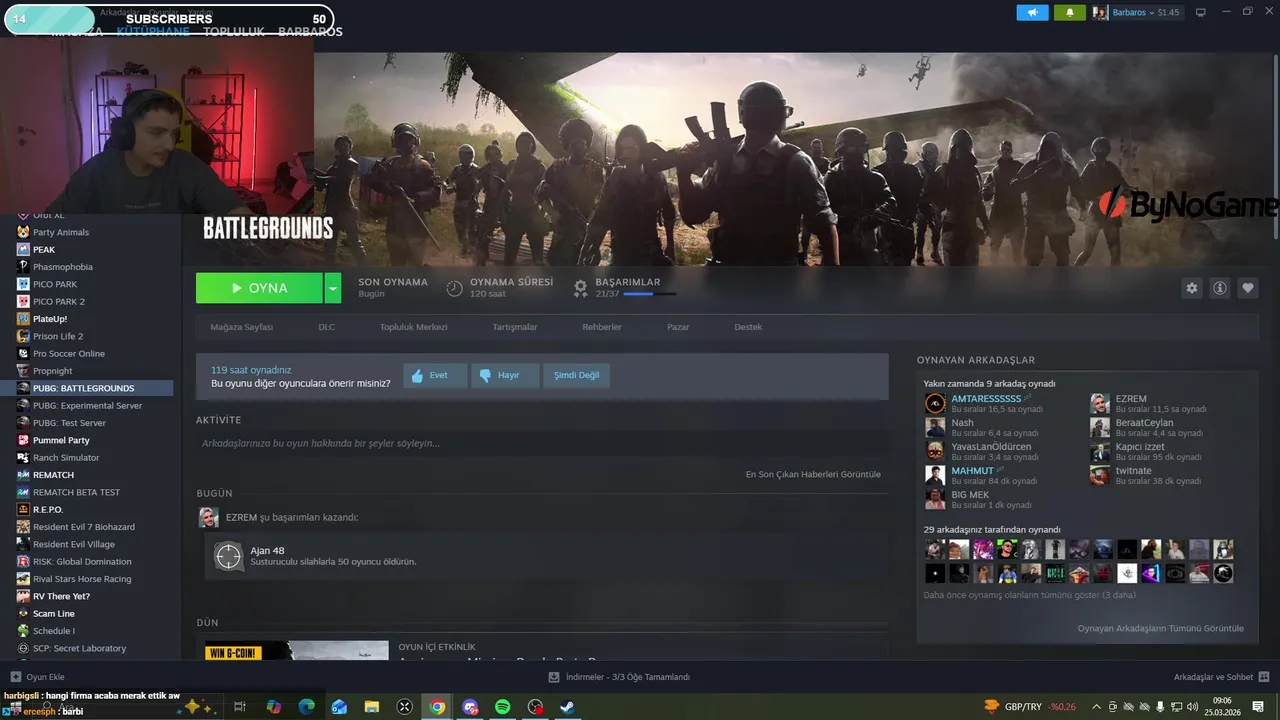This screenshot has height=720, width=1280.
Task: Open the Mağaza Sayfası tab
Action: point(241,327)
